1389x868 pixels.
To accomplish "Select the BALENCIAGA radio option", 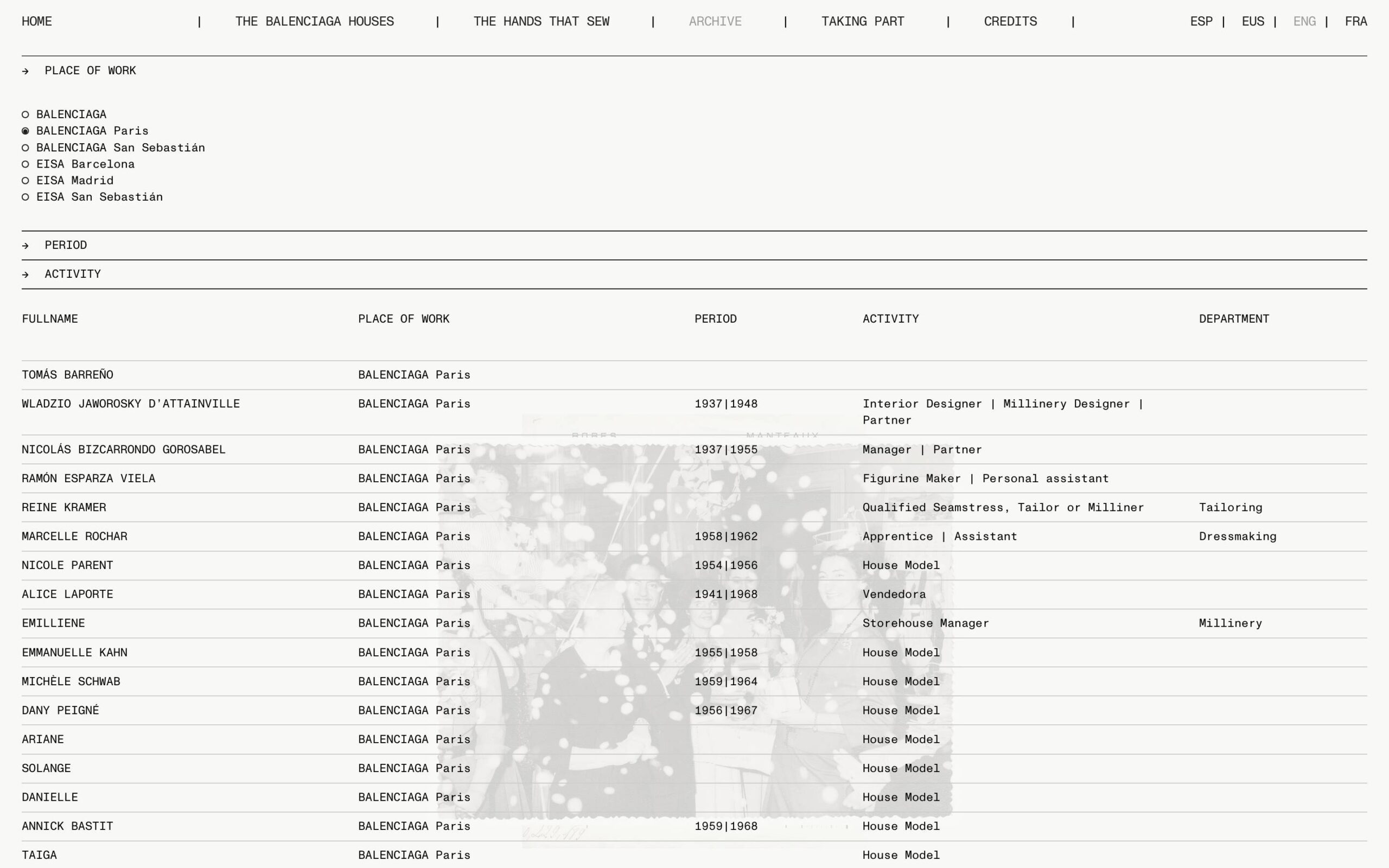I will [x=26, y=115].
